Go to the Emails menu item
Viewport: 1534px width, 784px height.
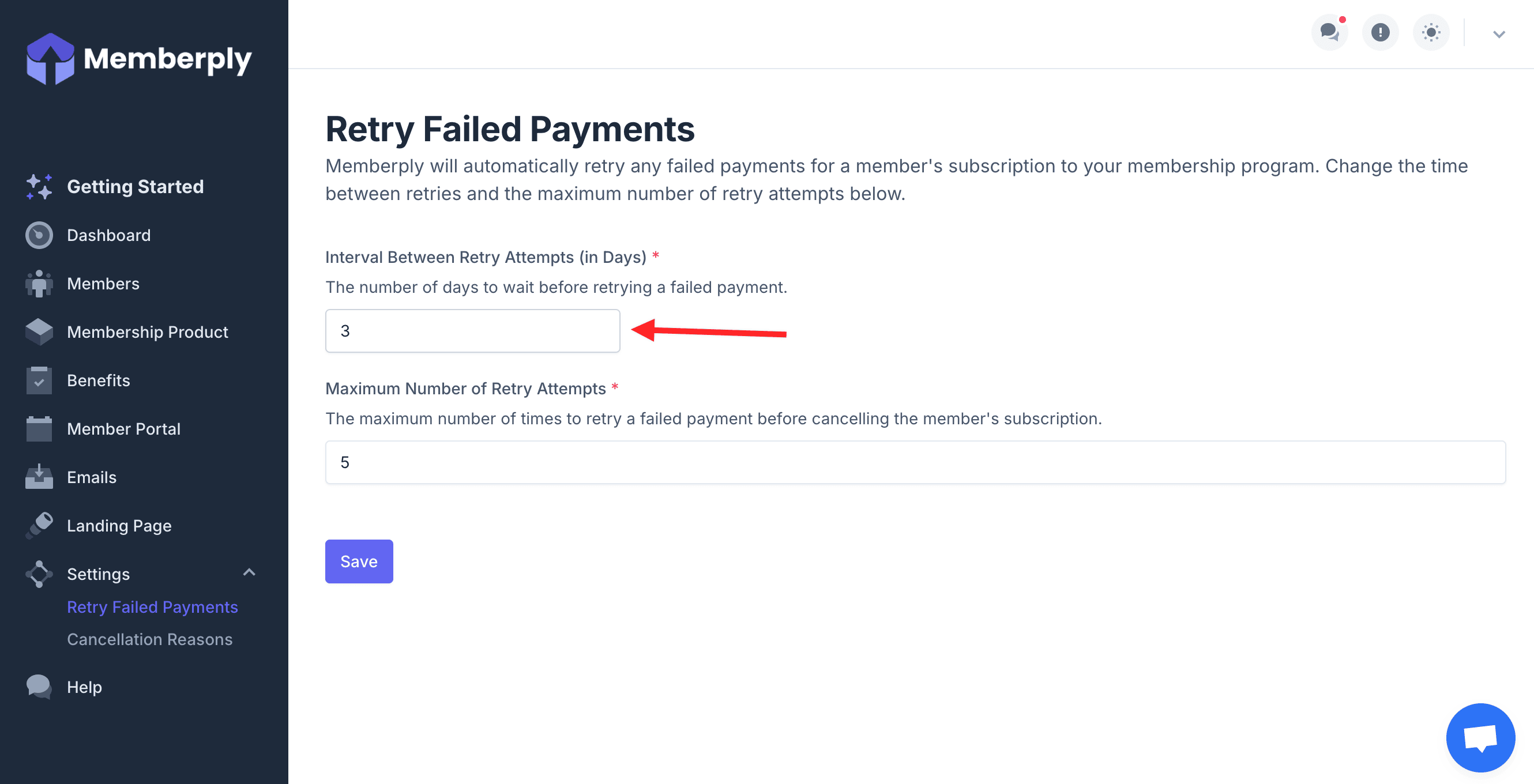click(x=92, y=477)
